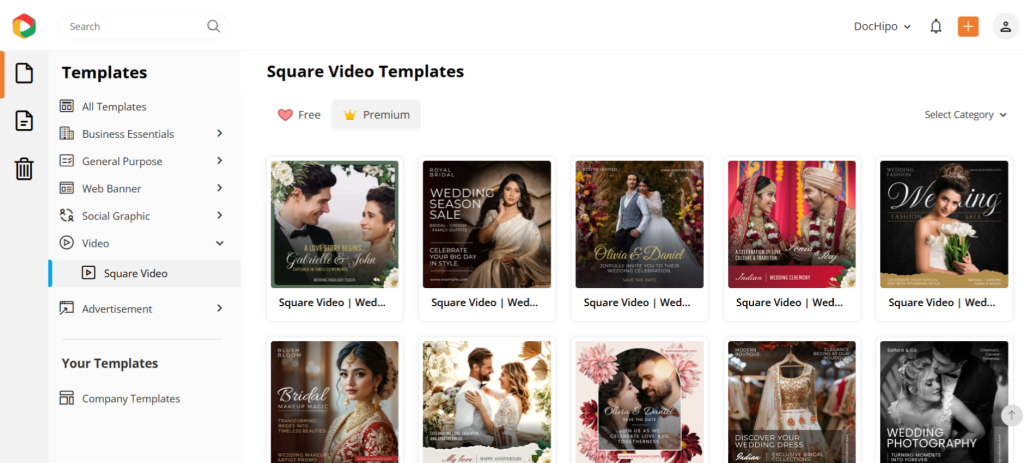Viewport: 1024px width, 463px height.
Task: Click the Business Essentials building icon
Action: coord(67,134)
